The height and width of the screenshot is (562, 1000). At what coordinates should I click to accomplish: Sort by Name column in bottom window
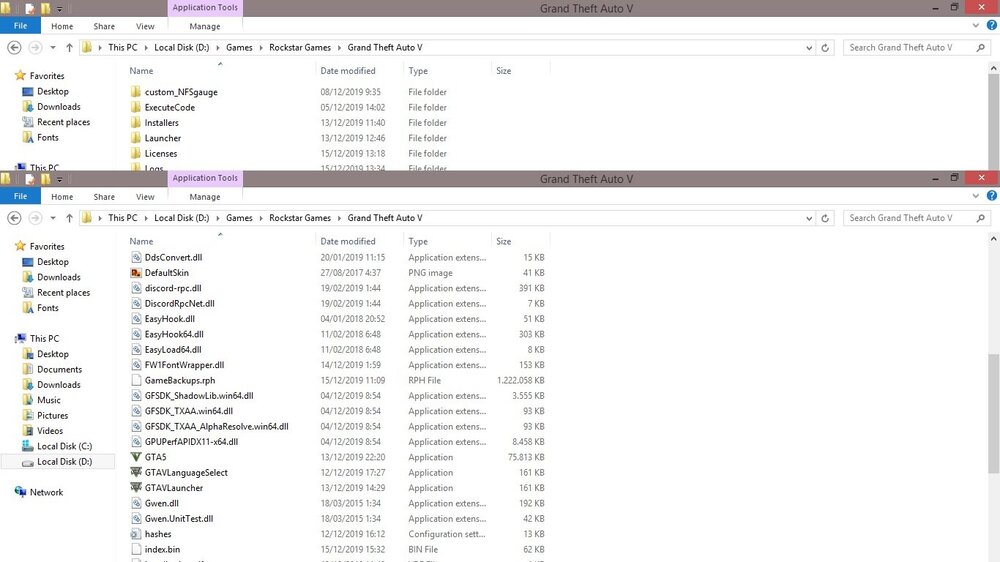[x=141, y=241]
